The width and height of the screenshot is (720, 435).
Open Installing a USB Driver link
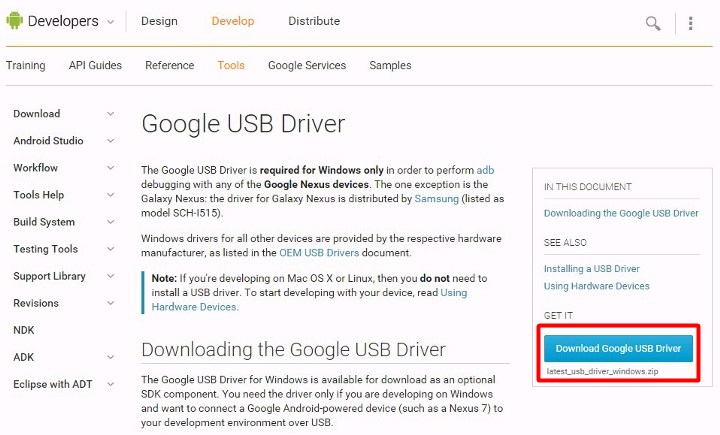pos(591,269)
